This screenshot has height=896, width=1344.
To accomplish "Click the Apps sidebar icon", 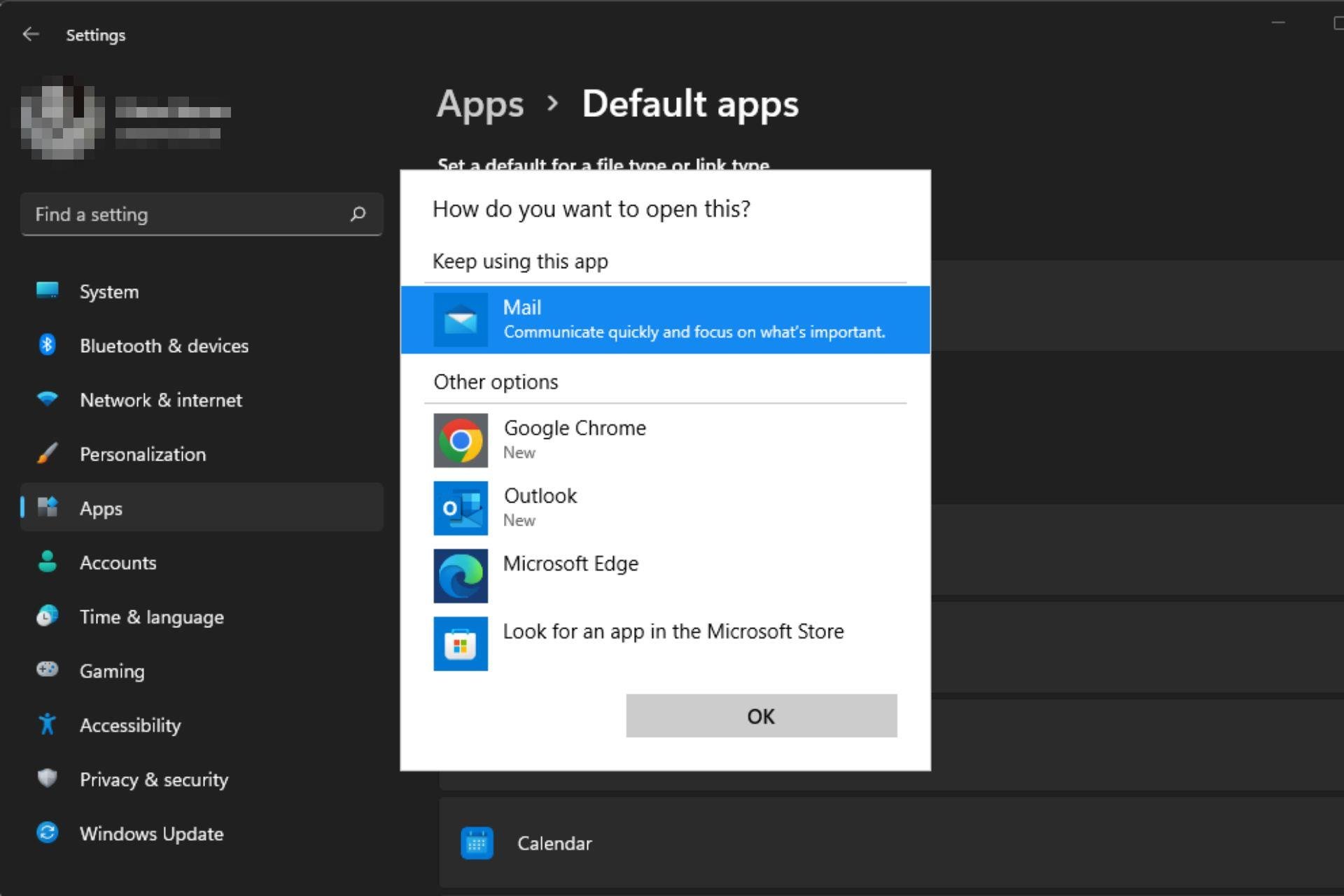I will (47, 507).
